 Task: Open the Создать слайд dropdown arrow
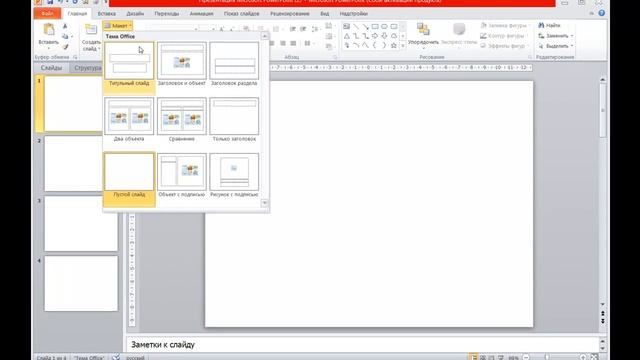pos(99,49)
